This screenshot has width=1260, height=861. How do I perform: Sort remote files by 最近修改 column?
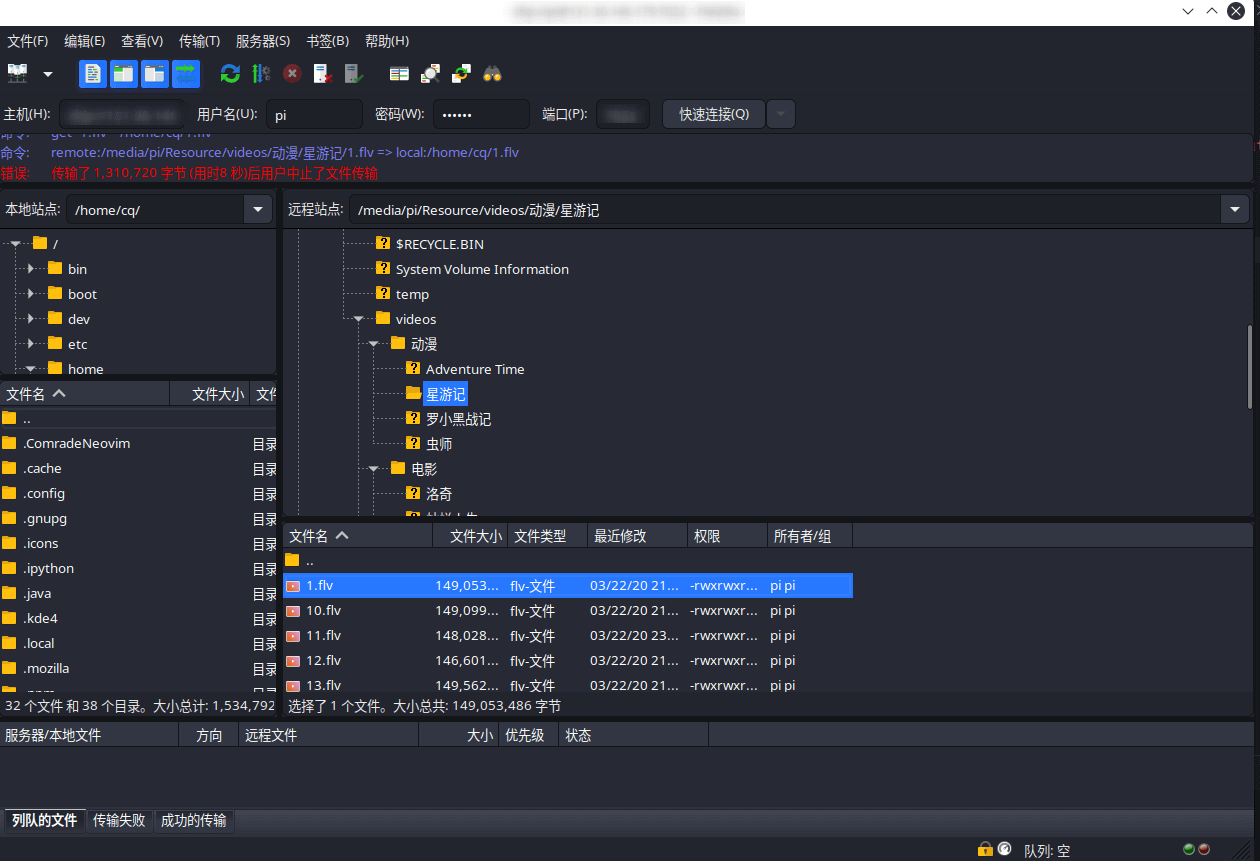coord(636,536)
